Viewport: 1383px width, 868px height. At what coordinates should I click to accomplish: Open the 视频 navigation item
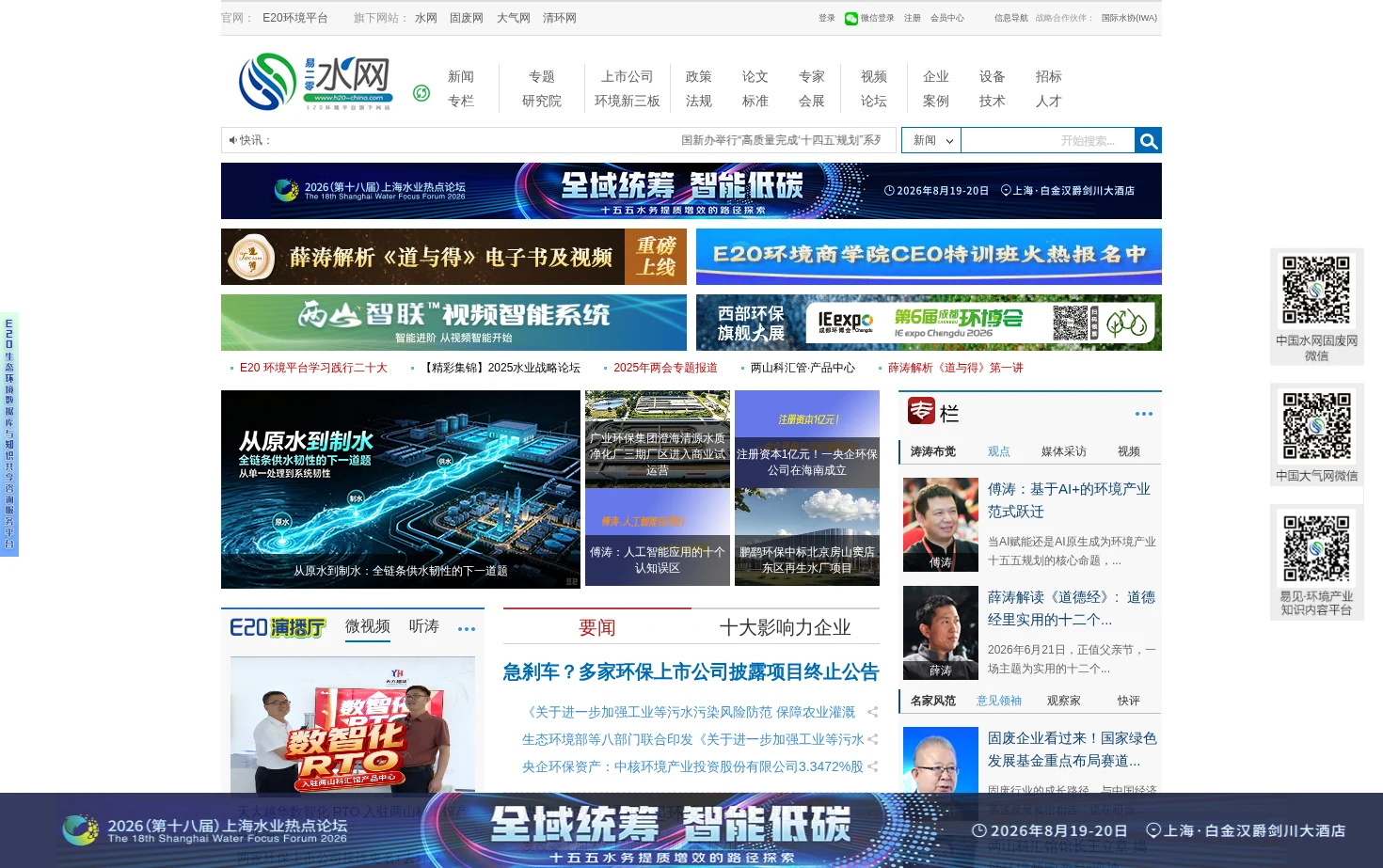[874, 77]
